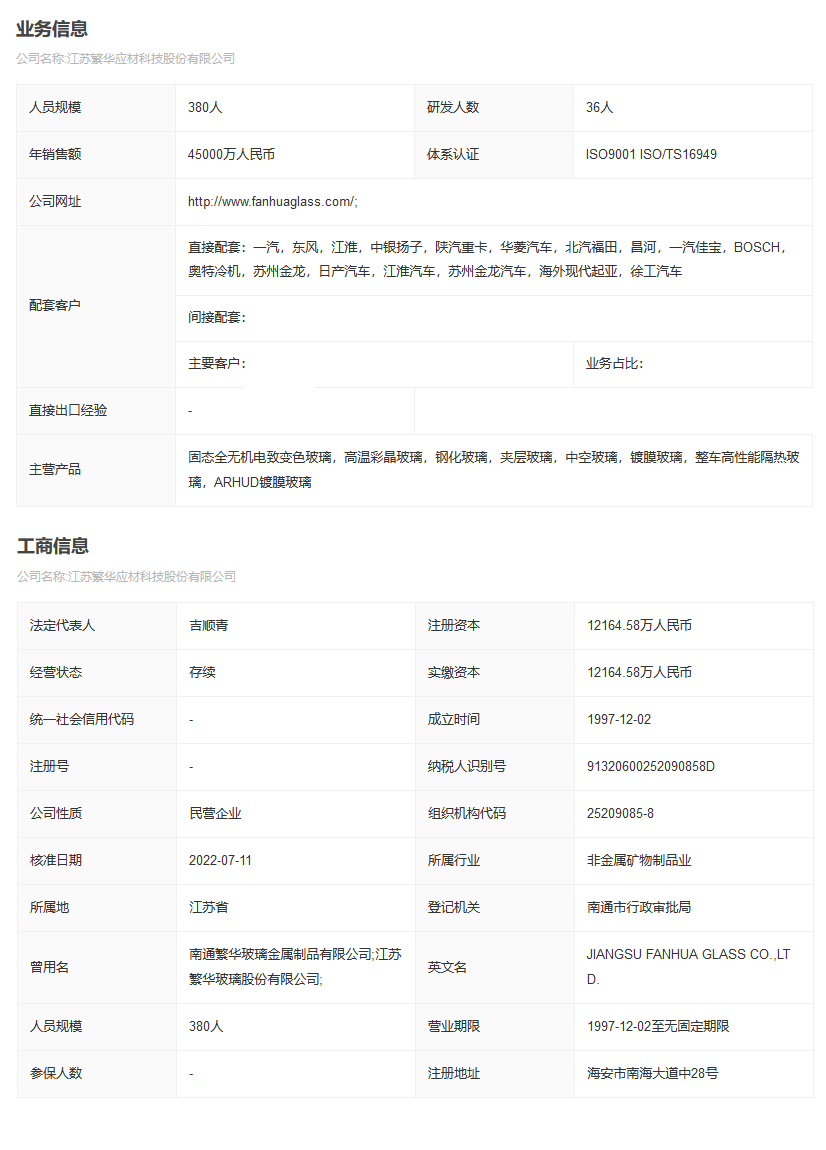Click the organization code 25209085-8

[x=621, y=813]
